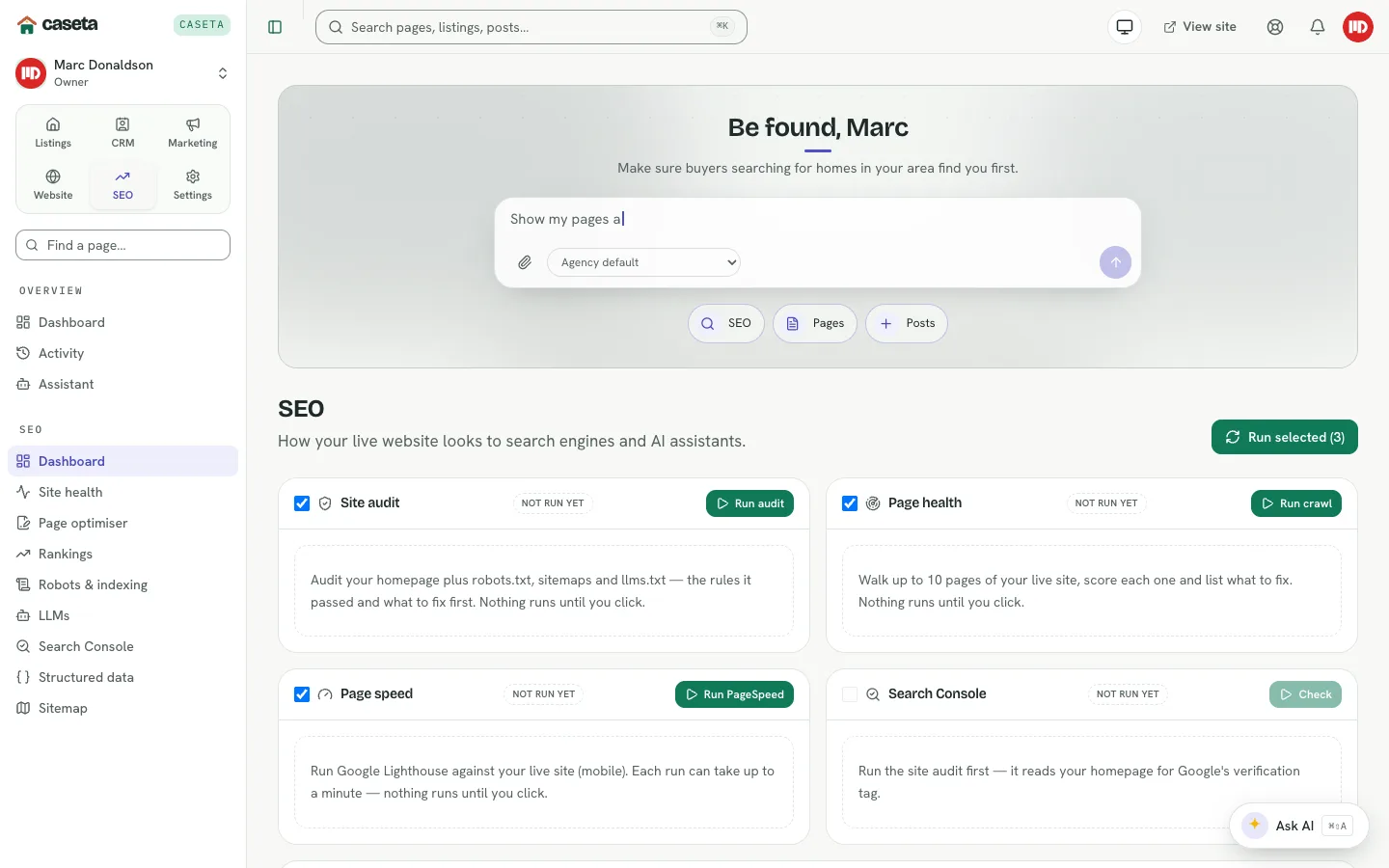This screenshot has height=868, width=1389.
Task: Click the Ask AI sparkle button
Action: coord(1298,826)
